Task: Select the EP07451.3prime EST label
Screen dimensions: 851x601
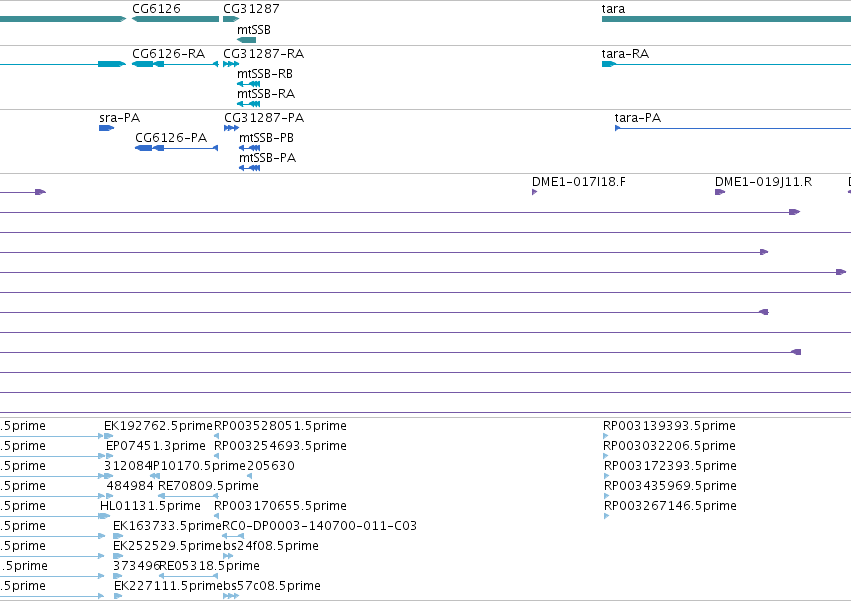Action: [156, 446]
